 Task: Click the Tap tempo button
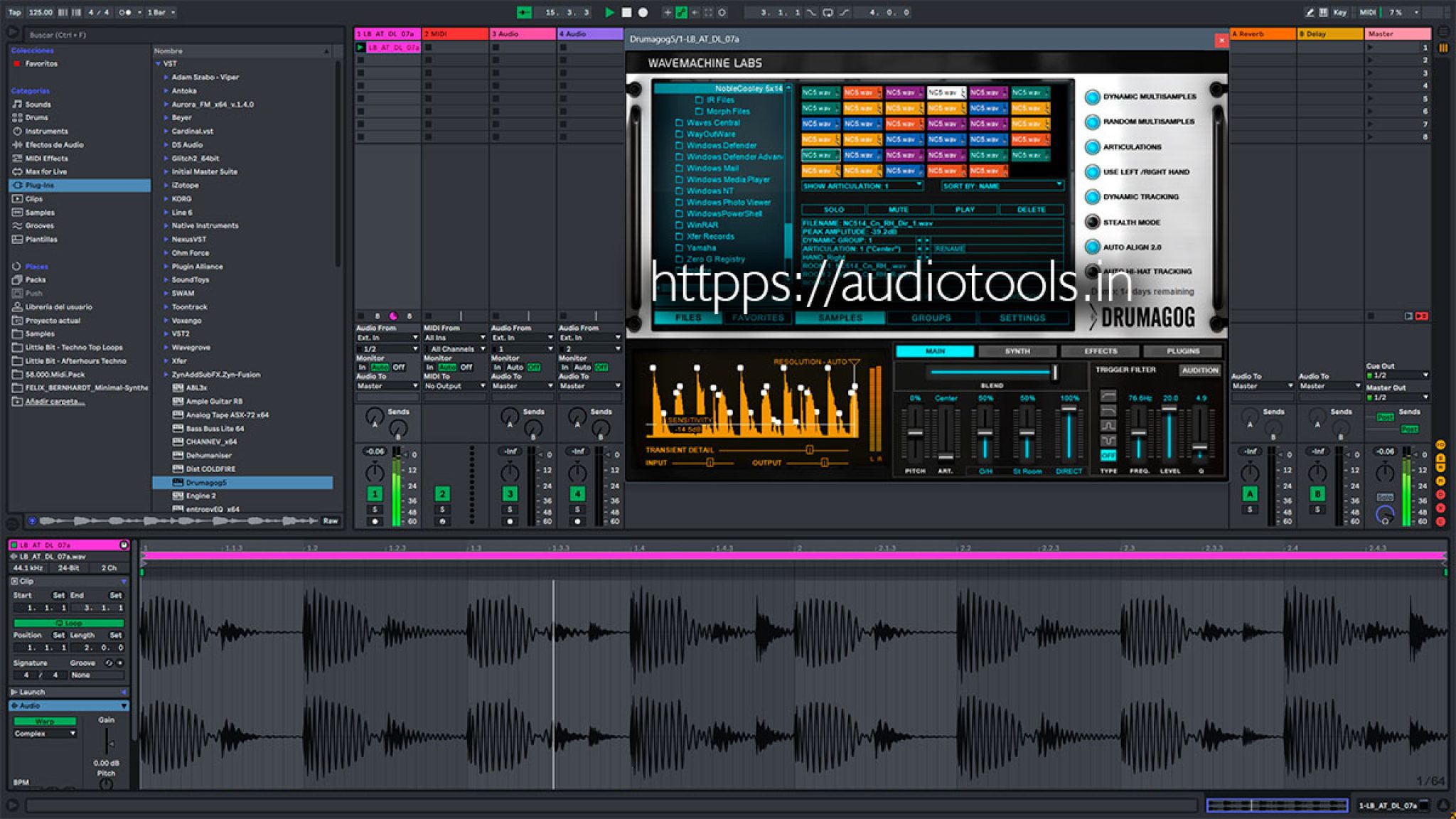point(15,12)
